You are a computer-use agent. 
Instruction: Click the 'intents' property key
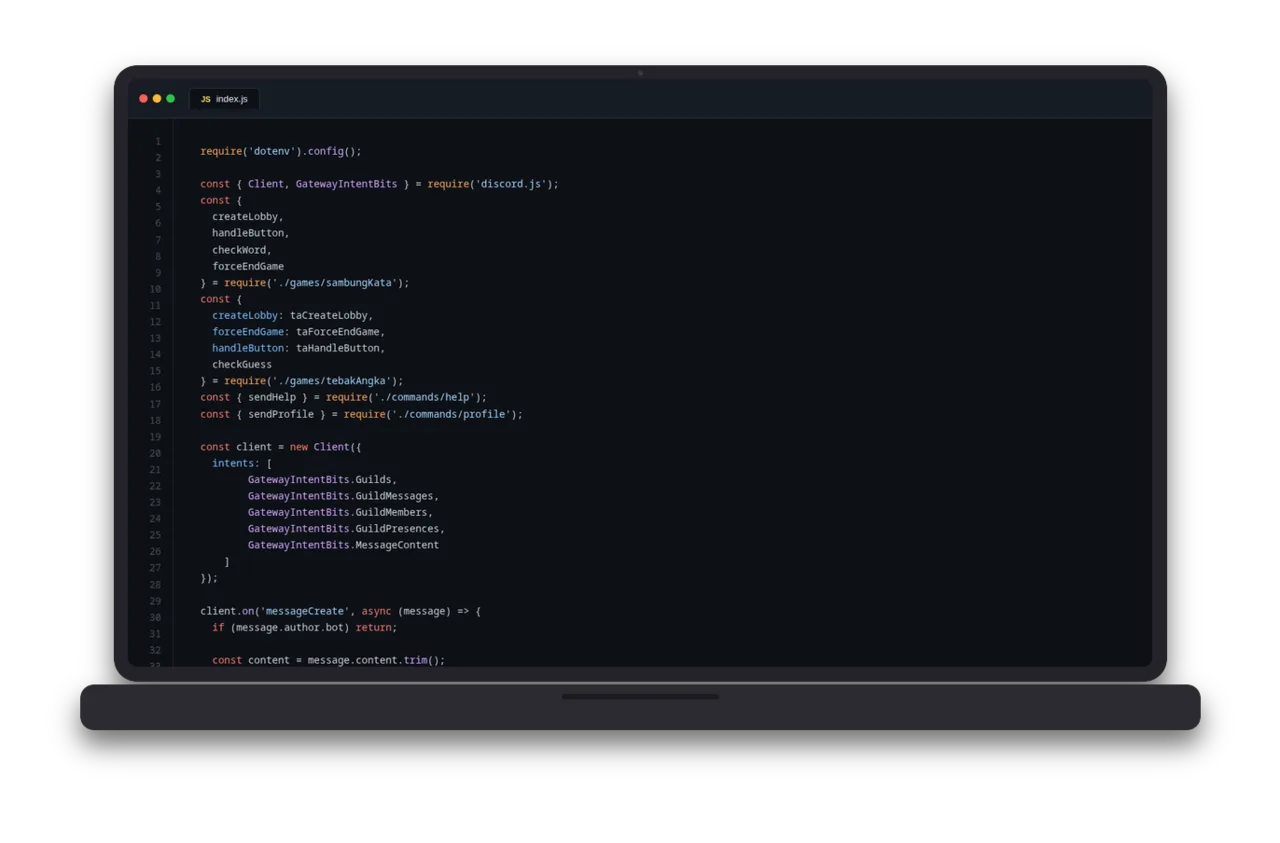pos(233,463)
